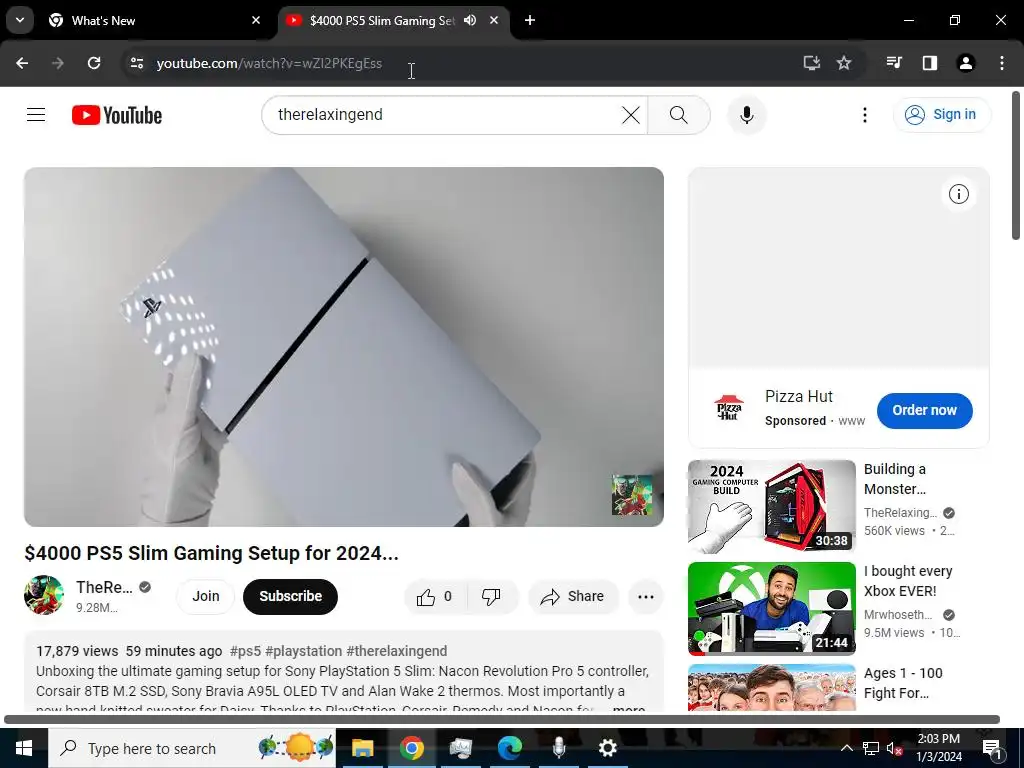Subscribe to TheRelaxingEnd channel
The image size is (1024, 768).
[x=290, y=596]
